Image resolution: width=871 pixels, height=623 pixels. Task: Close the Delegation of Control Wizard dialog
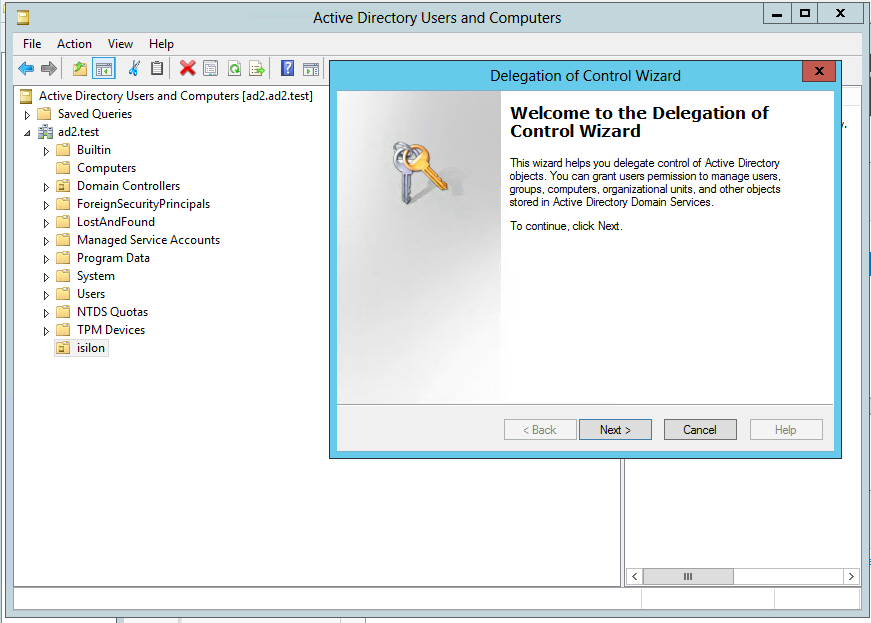pos(819,71)
